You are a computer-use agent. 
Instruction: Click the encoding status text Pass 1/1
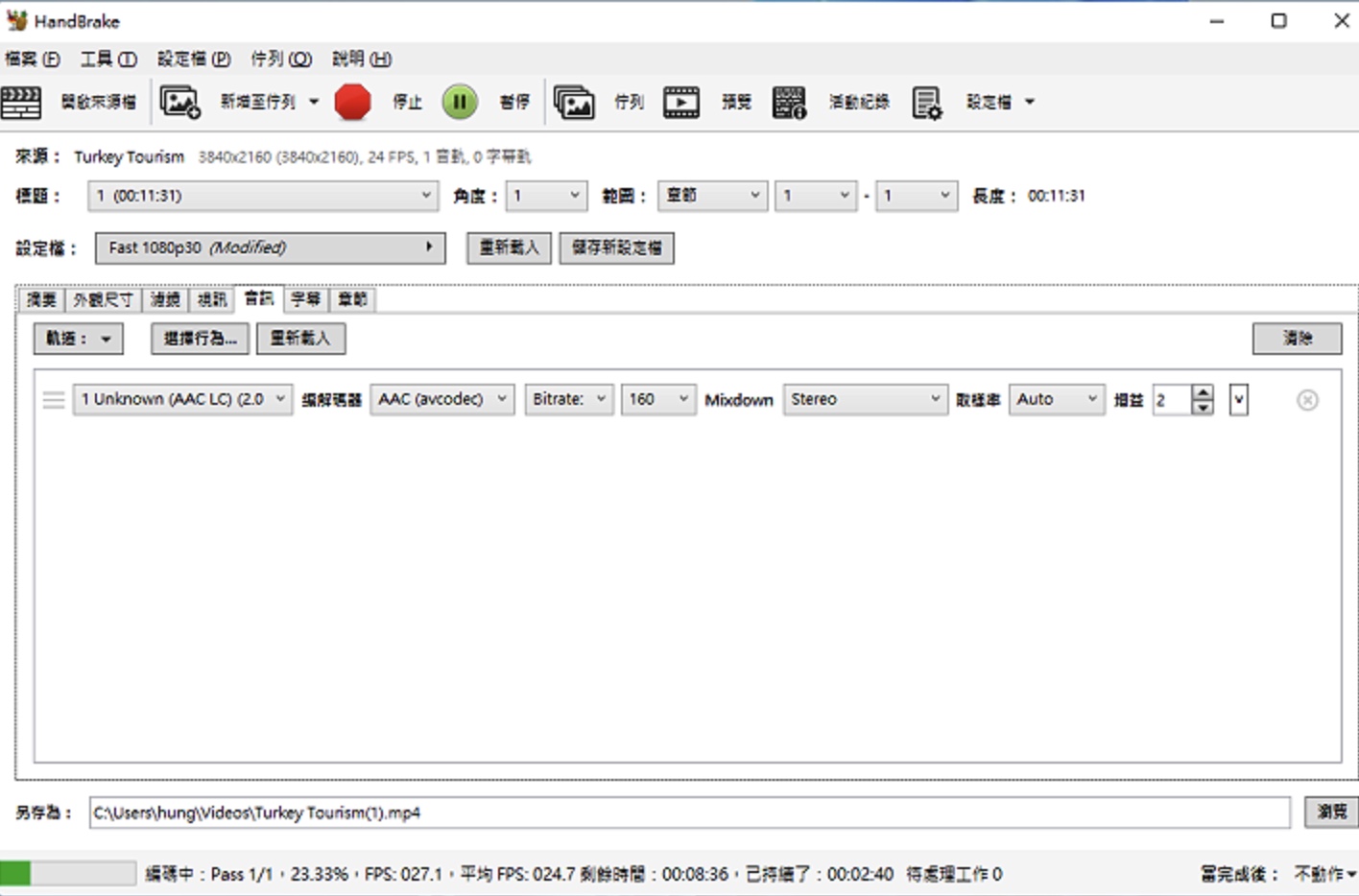[x=242, y=874]
